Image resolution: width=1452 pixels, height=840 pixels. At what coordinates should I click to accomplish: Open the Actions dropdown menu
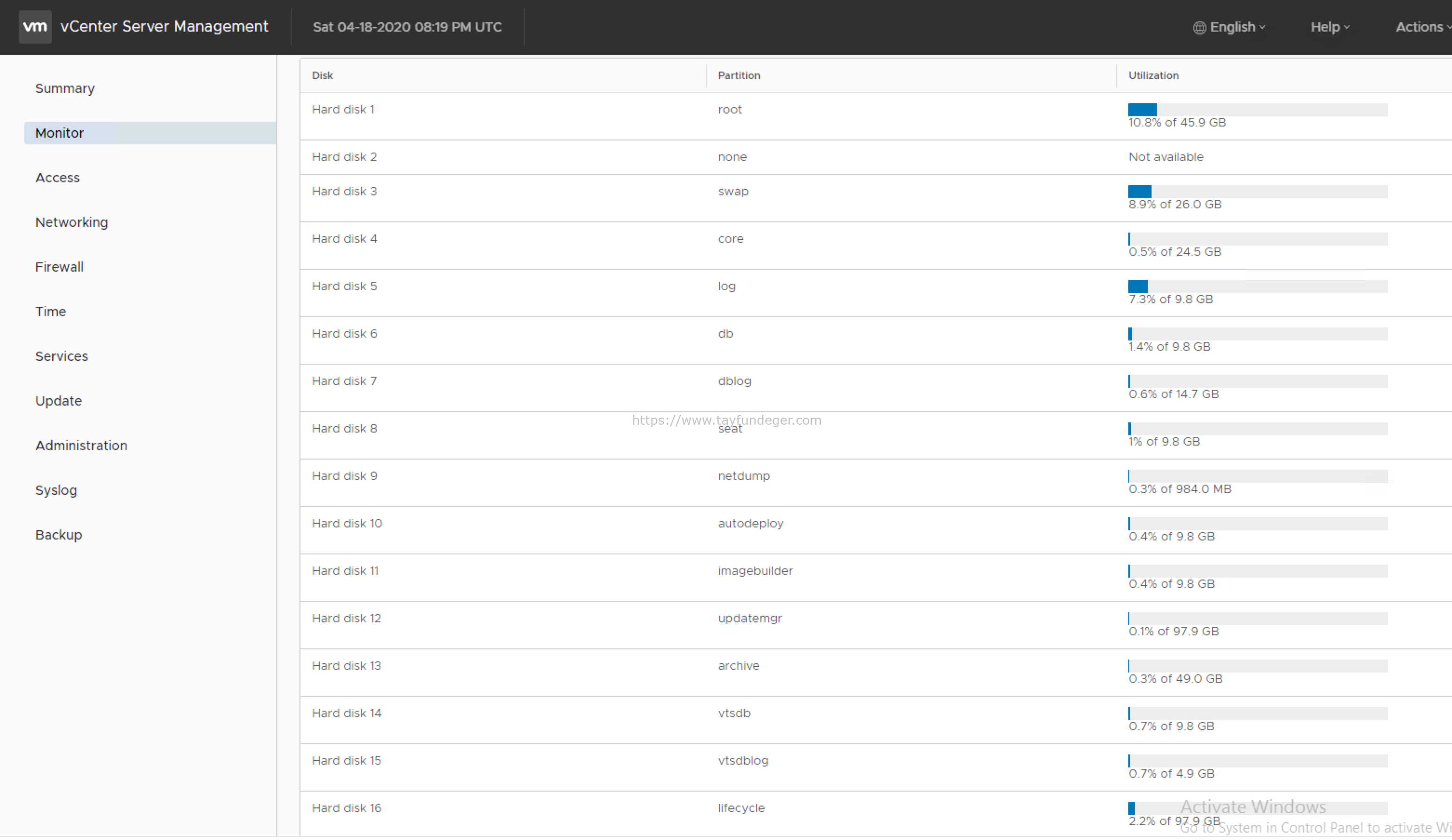(x=1423, y=27)
